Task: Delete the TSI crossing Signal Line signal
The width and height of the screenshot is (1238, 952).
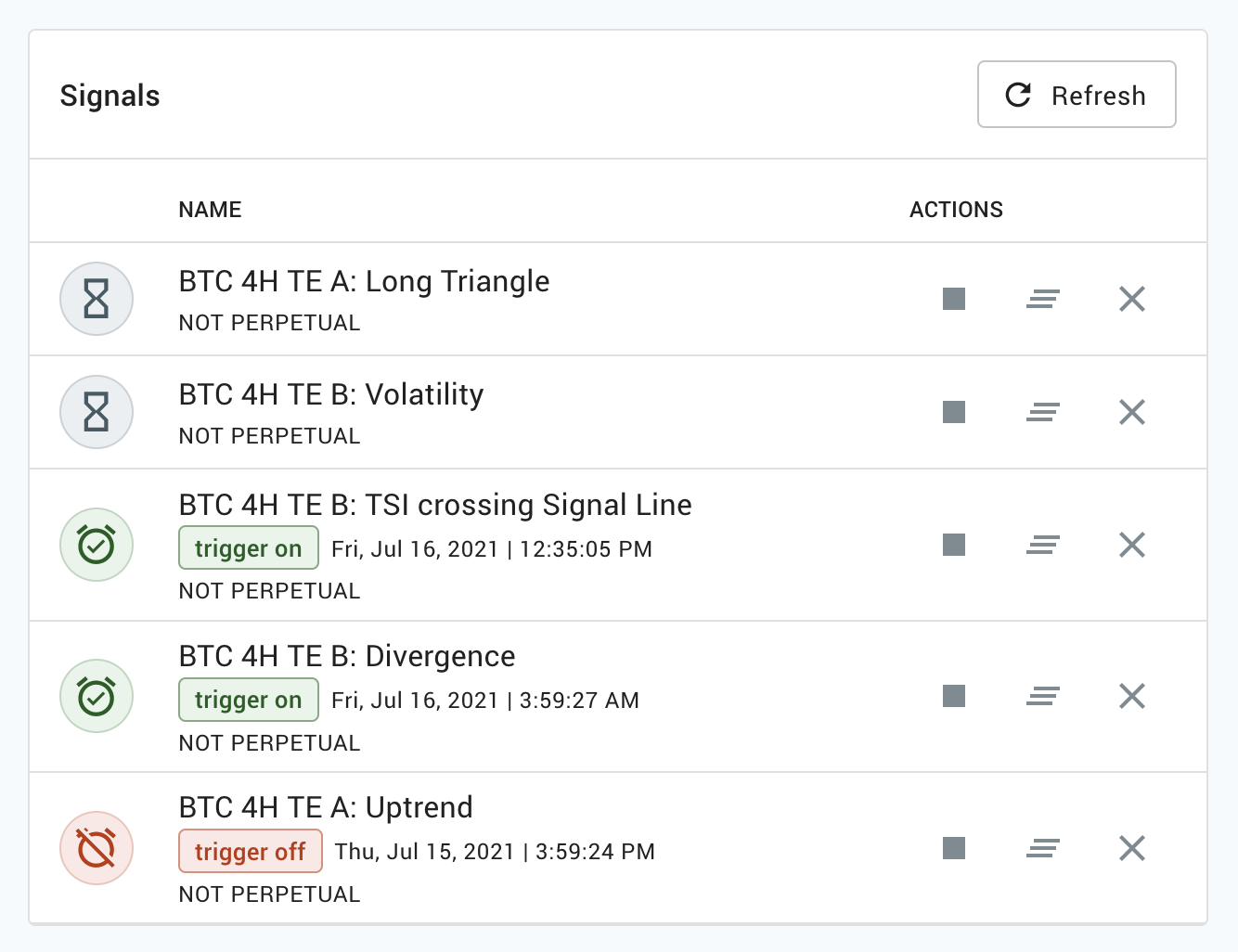Action: pyautogui.click(x=1132, y=545)
